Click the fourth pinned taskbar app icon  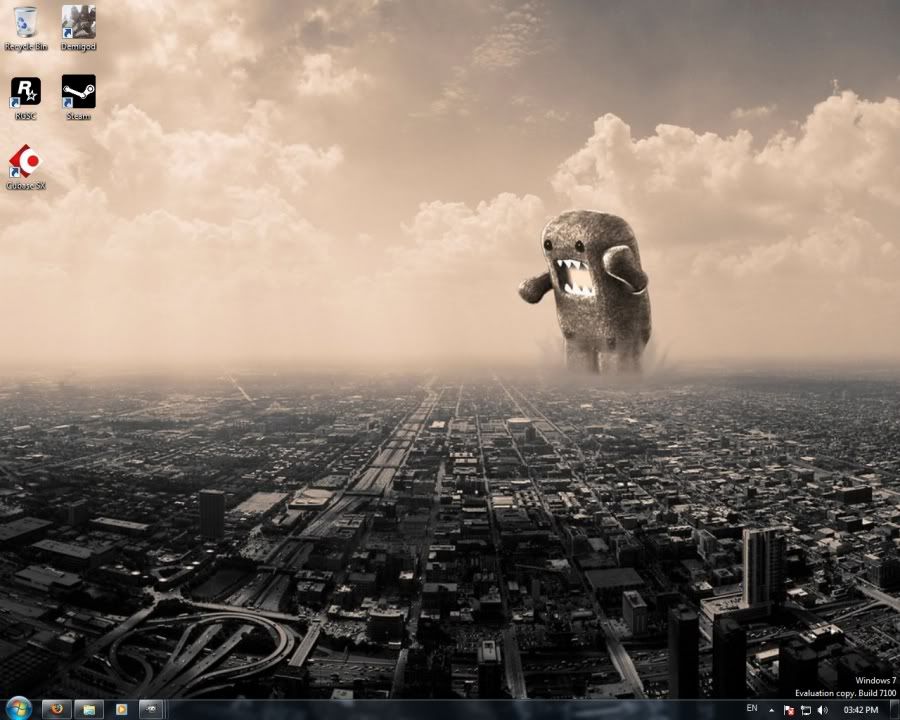click(152, 709)
